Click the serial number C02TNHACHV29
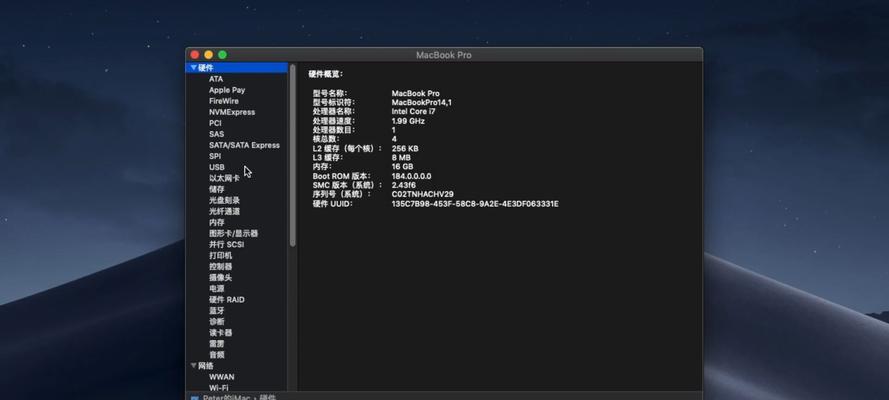 click(x=422, y=194)
